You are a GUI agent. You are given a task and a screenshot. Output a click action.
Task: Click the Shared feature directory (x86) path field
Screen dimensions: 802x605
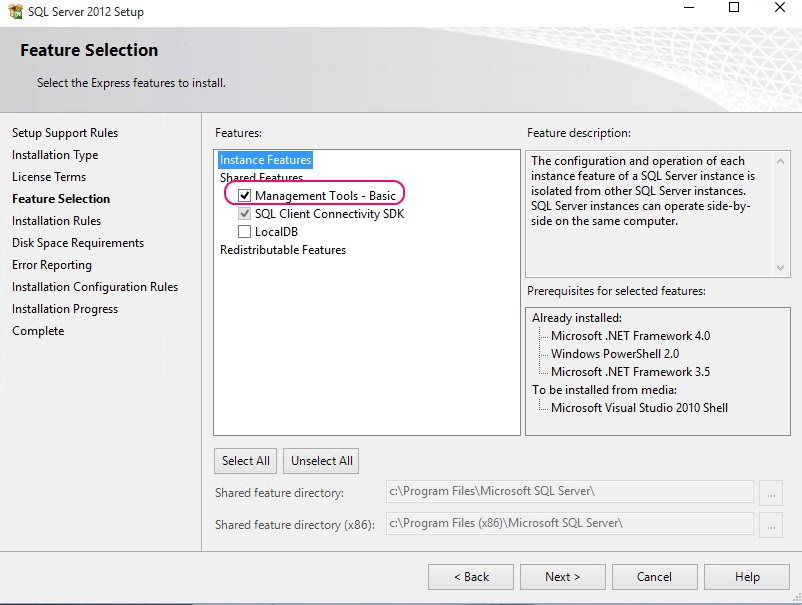(x=569, y=524)
